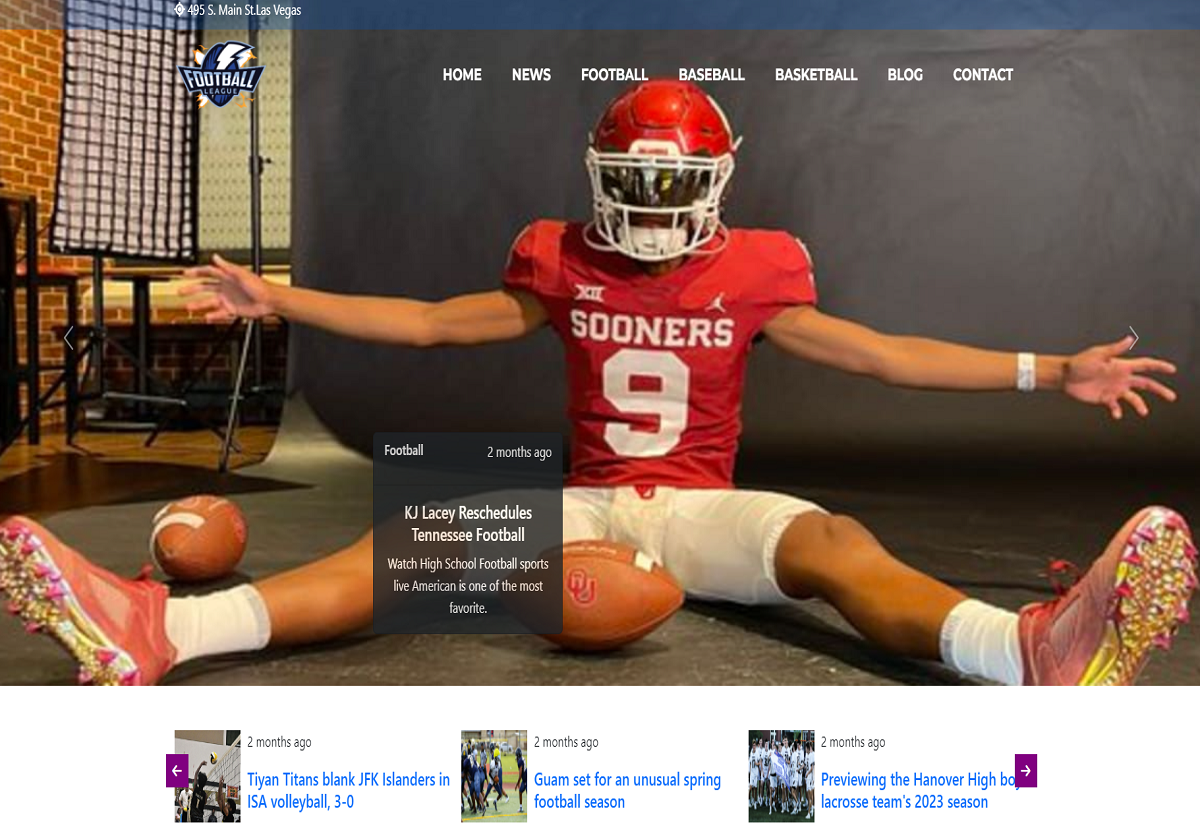Open the BASEBALL menu item
The width and height of the screenshot is (1200, 840).
[x=711, y=75]
